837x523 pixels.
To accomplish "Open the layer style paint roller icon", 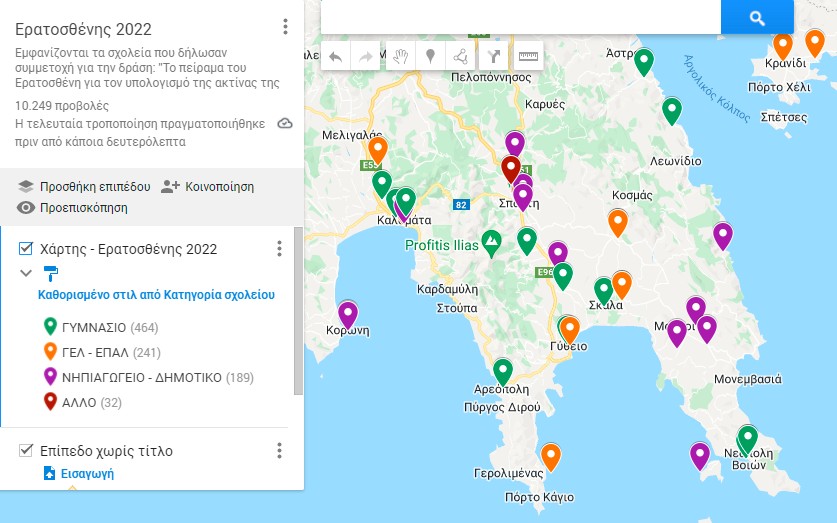I will coord(51,272).
